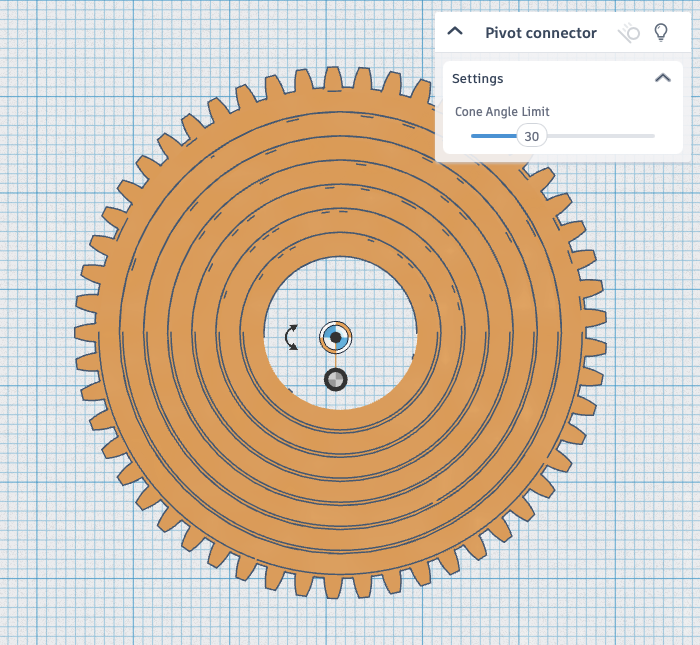Collapse the Pivot connector panel

[455, 32]
